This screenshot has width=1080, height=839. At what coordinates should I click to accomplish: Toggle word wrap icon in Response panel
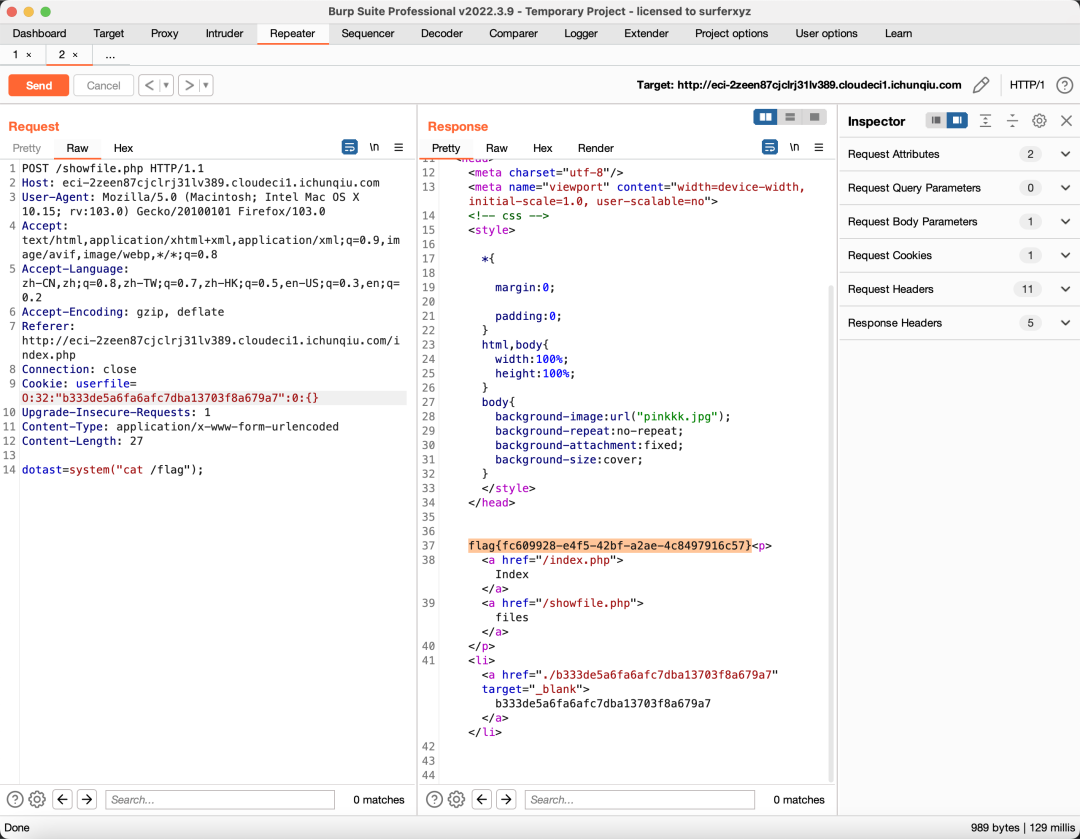pyautogui.click(x=769, y=147)
